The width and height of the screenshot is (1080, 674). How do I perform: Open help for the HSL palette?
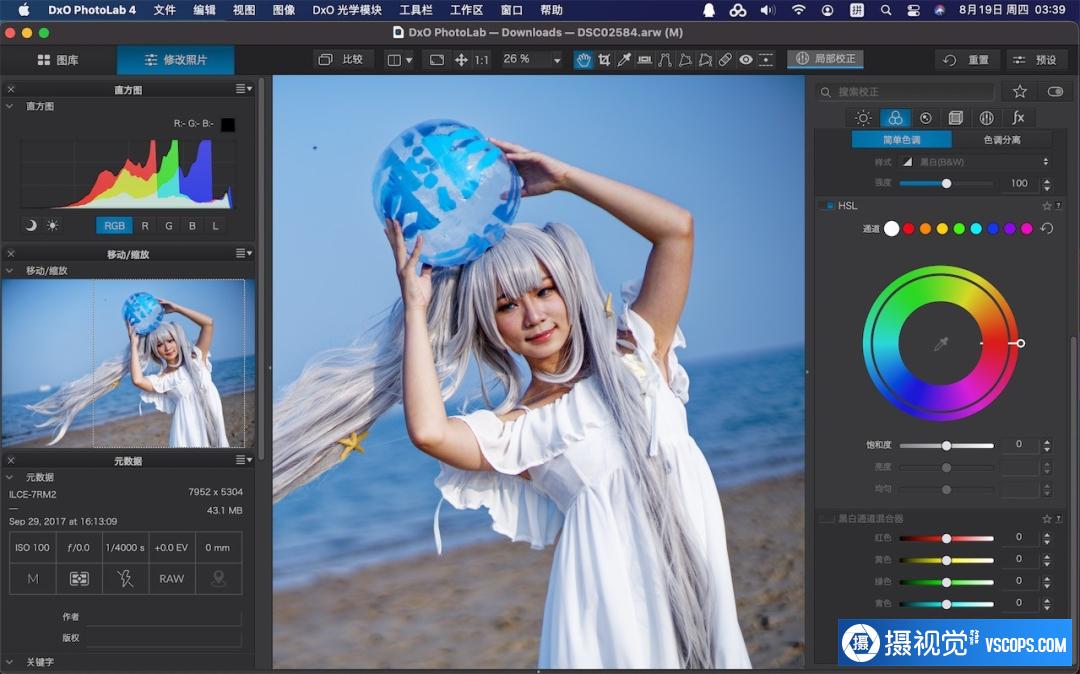click(1059, 206)
